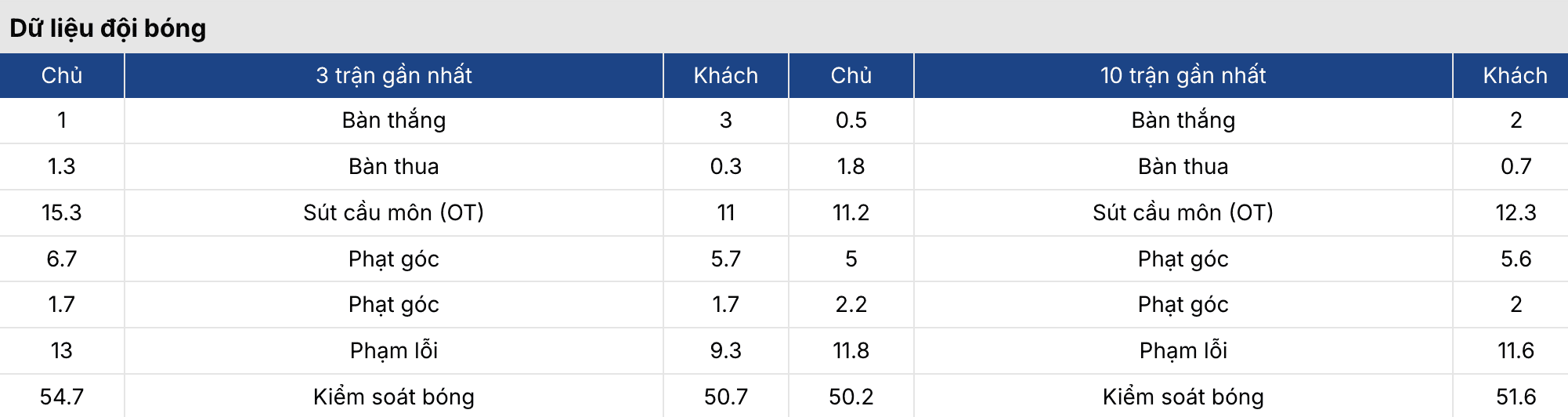The image size is (1568, 417).
Task: Click "Bàn thắng" in the 3 trận table
Action: pos(393,120)
